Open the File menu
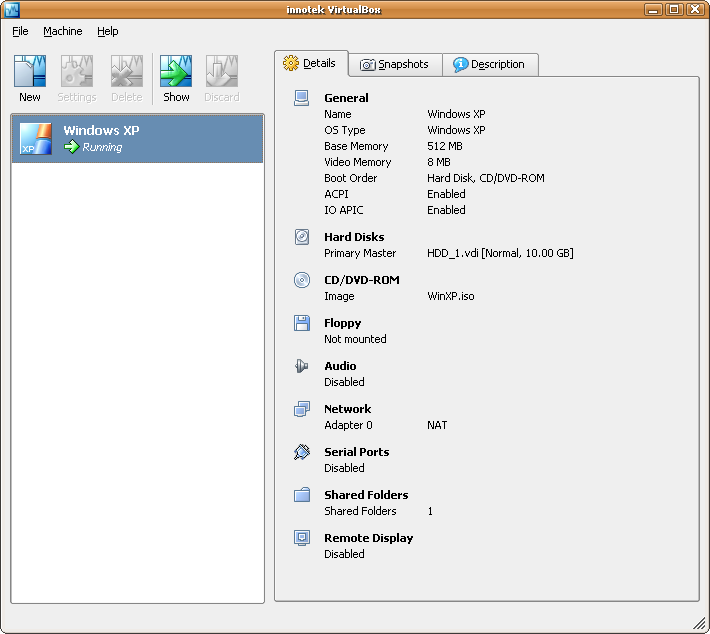This screenshot has height=634, width=710. tap(20, 31)
